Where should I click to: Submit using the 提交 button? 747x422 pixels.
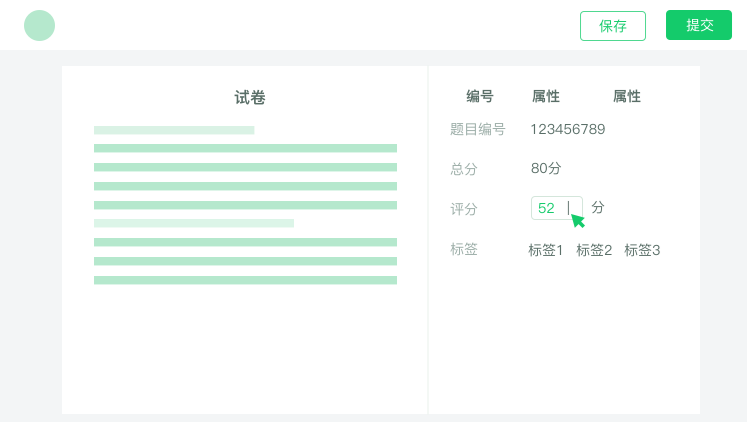click(x=698, y=25)
